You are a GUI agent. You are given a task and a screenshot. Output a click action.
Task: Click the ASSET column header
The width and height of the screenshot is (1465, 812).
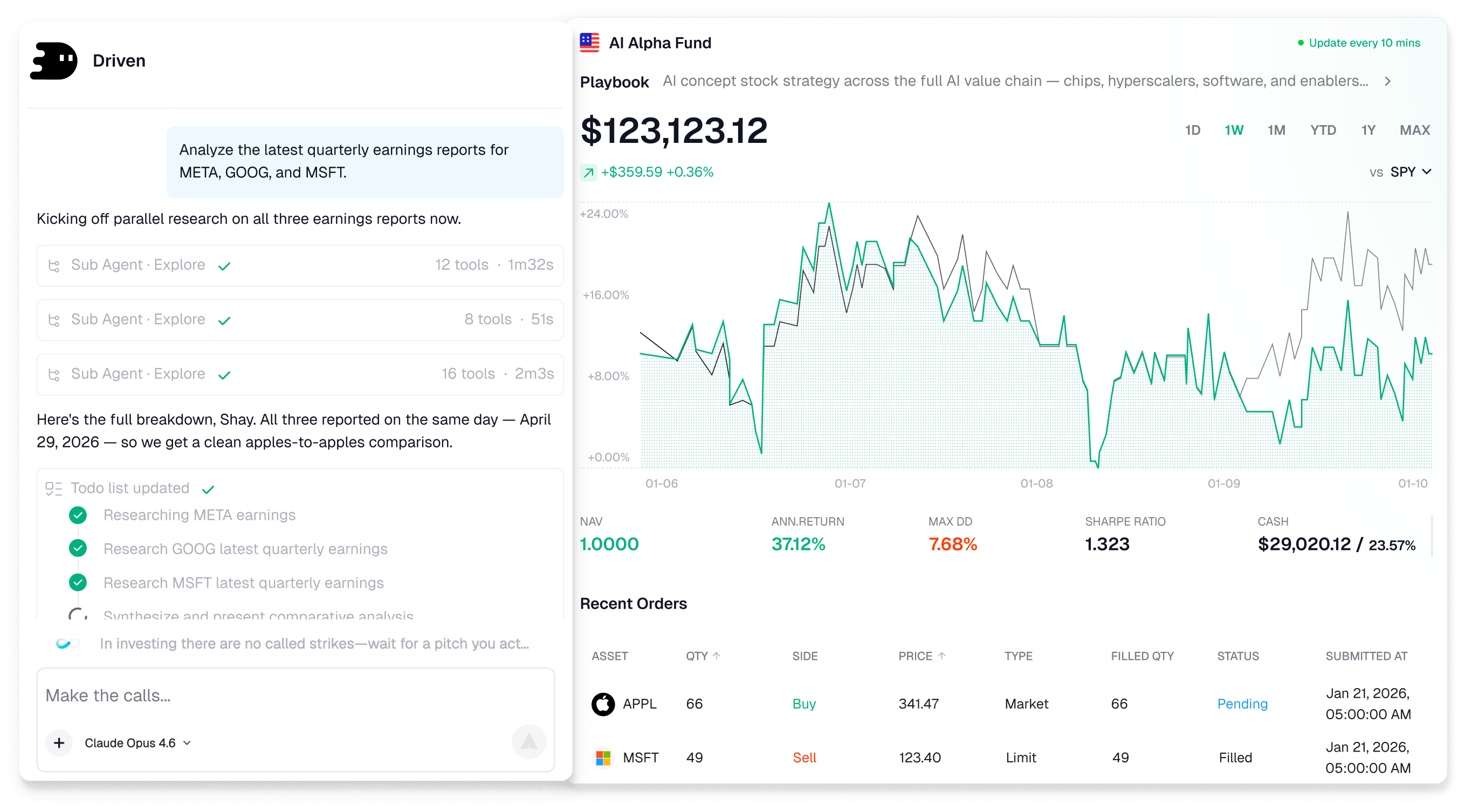pyautogui.click(x=610, y=656)
